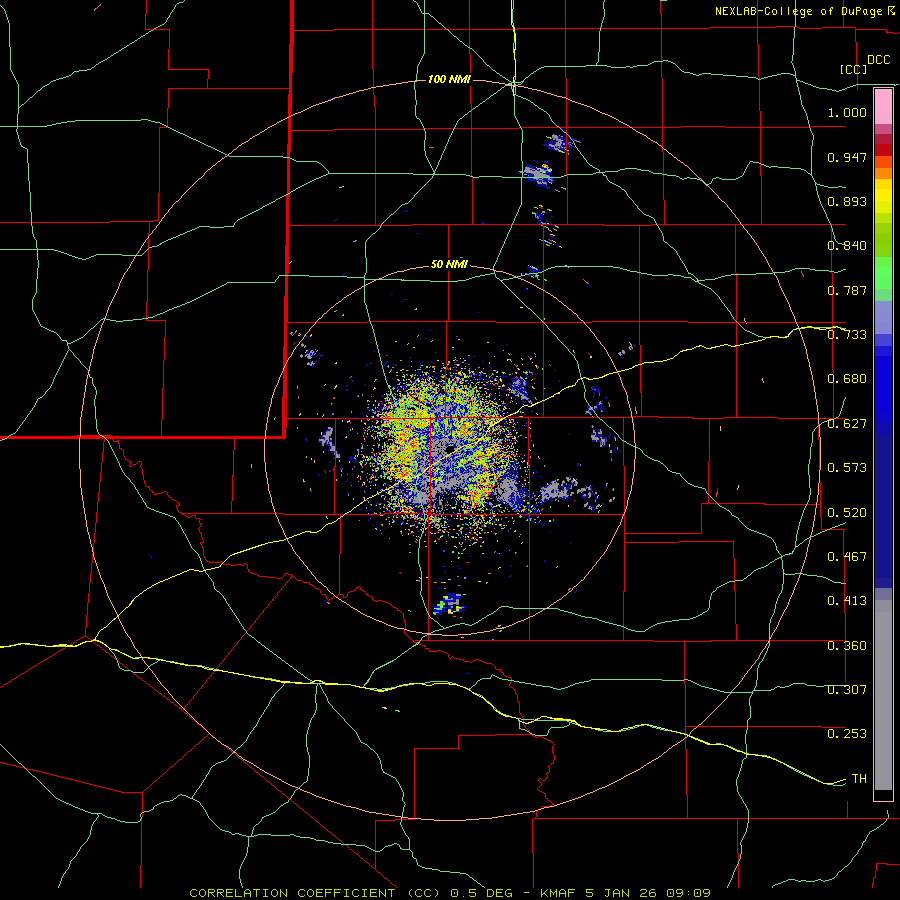900x900 pixels.
Task: Click the 0.893 scale value
Action: click(x=847, y=201)
